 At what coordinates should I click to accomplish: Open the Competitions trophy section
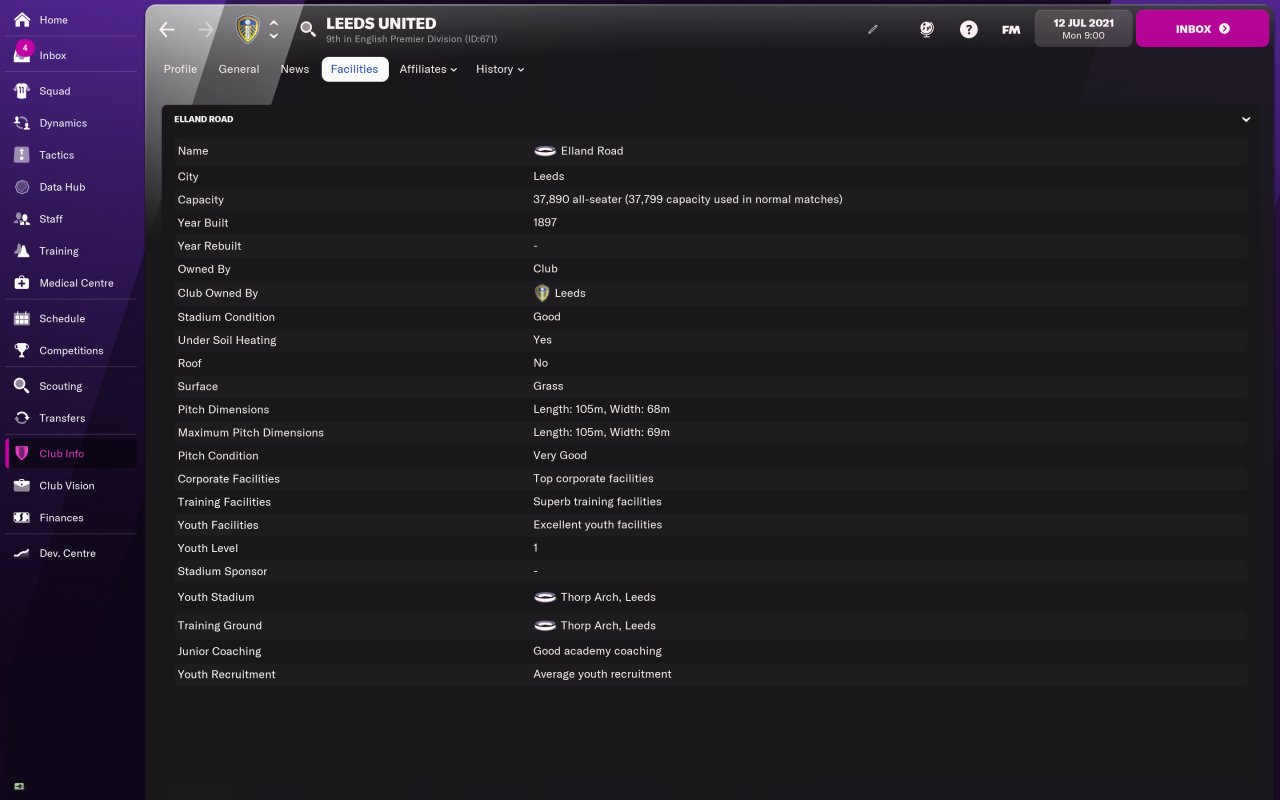[71, 351]
